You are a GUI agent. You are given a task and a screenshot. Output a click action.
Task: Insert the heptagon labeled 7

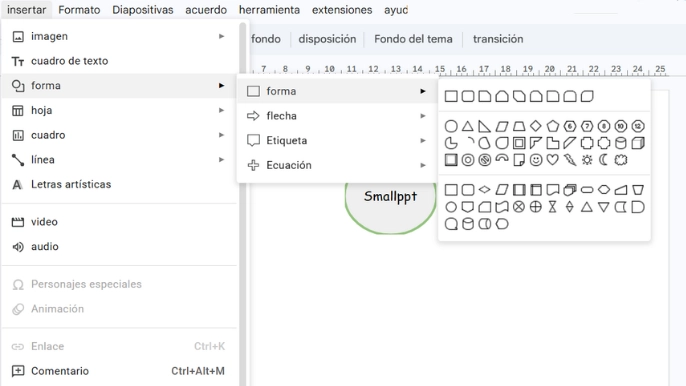pos(587,126)
